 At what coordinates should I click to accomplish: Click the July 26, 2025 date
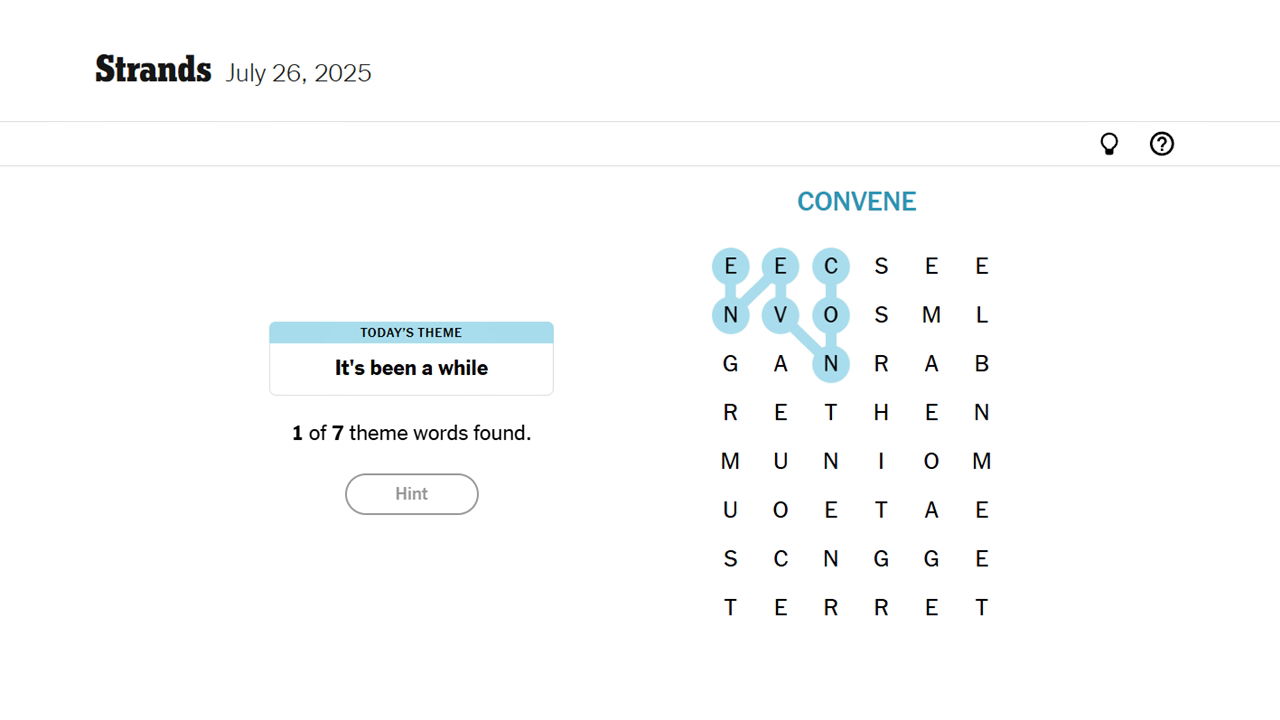tap(298, 73)
